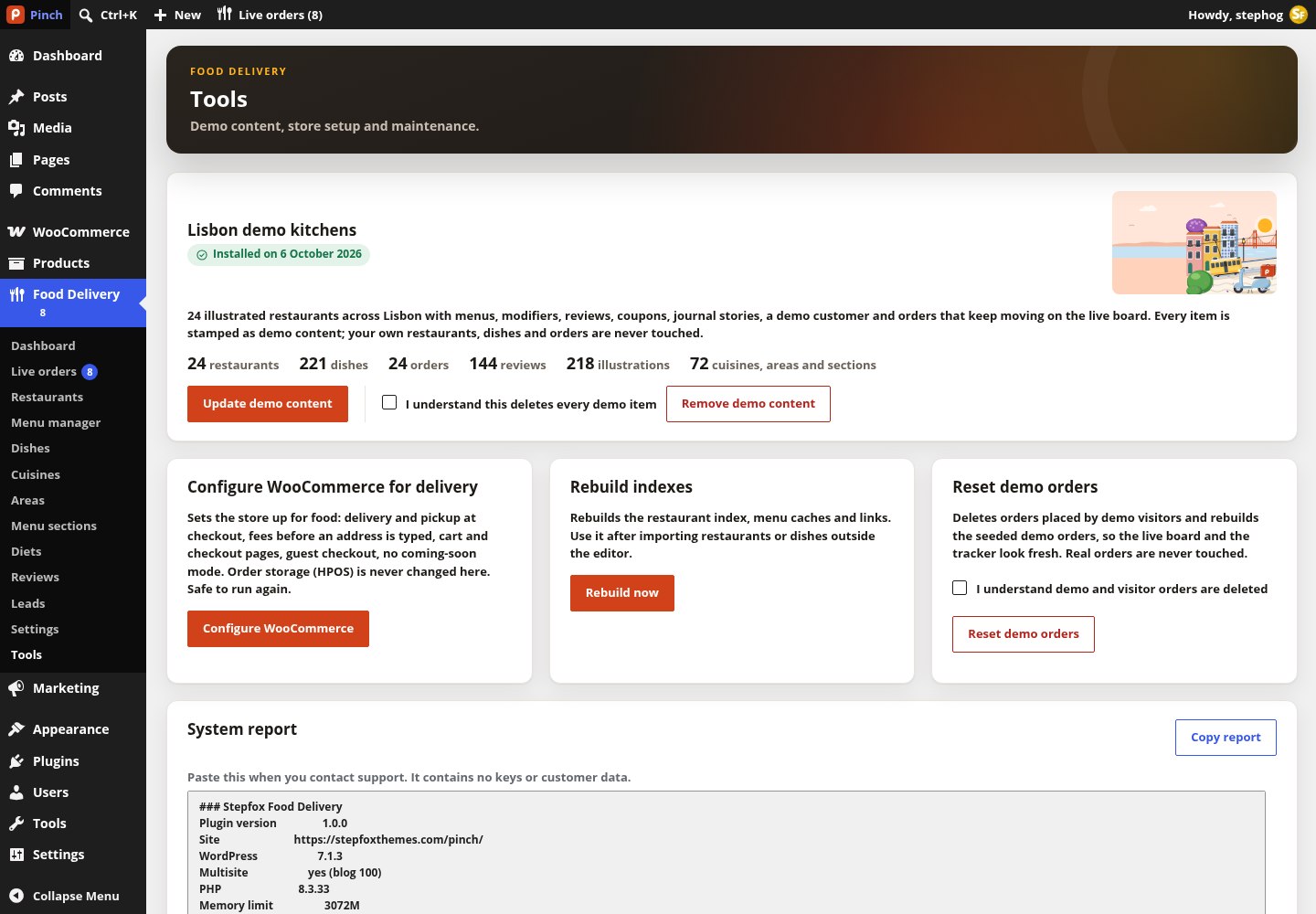The image size is (1316, 914).
Task: Click Reset demo orders button
Action: (1024, 634)
